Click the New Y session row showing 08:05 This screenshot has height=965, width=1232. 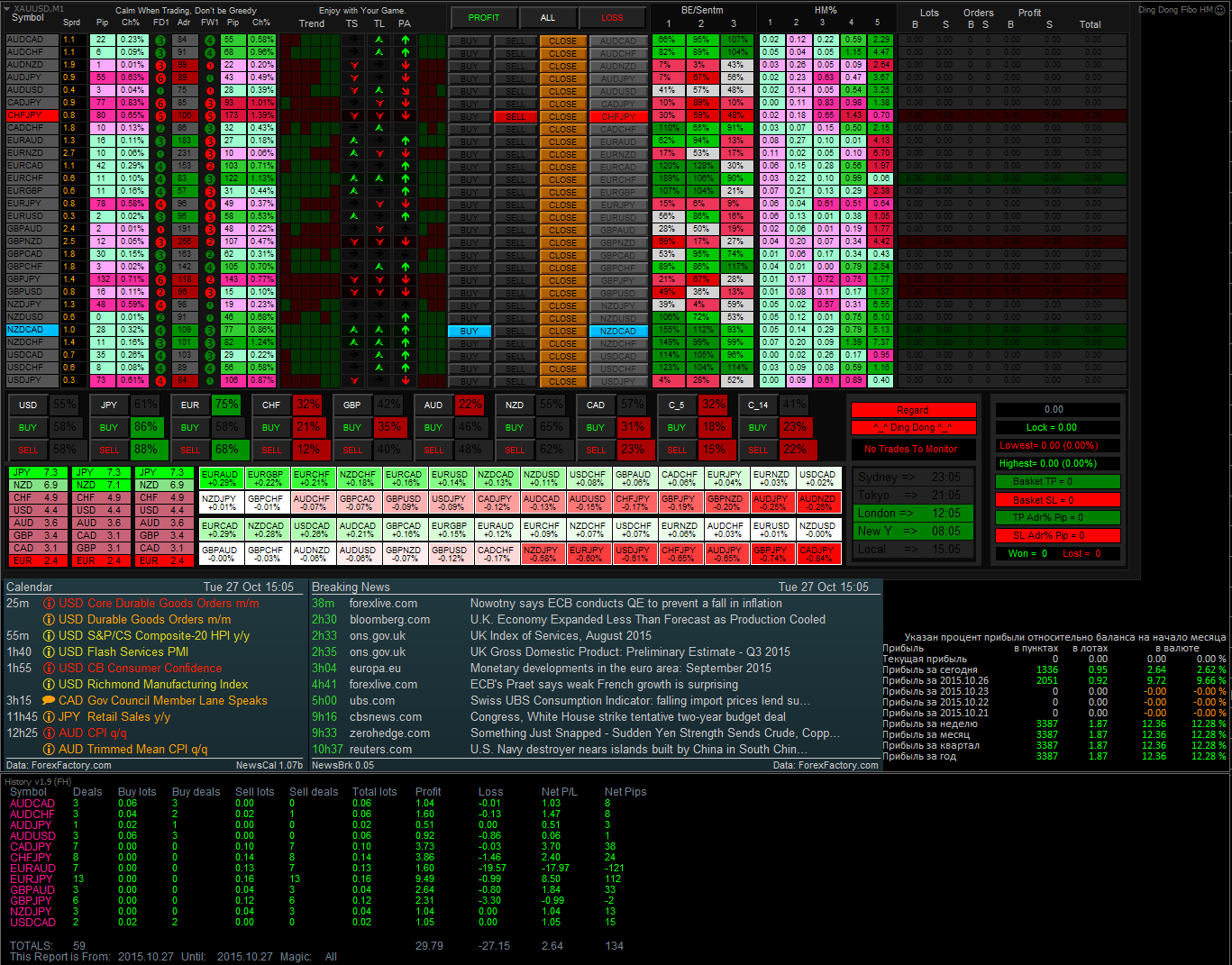coord(911,532)
